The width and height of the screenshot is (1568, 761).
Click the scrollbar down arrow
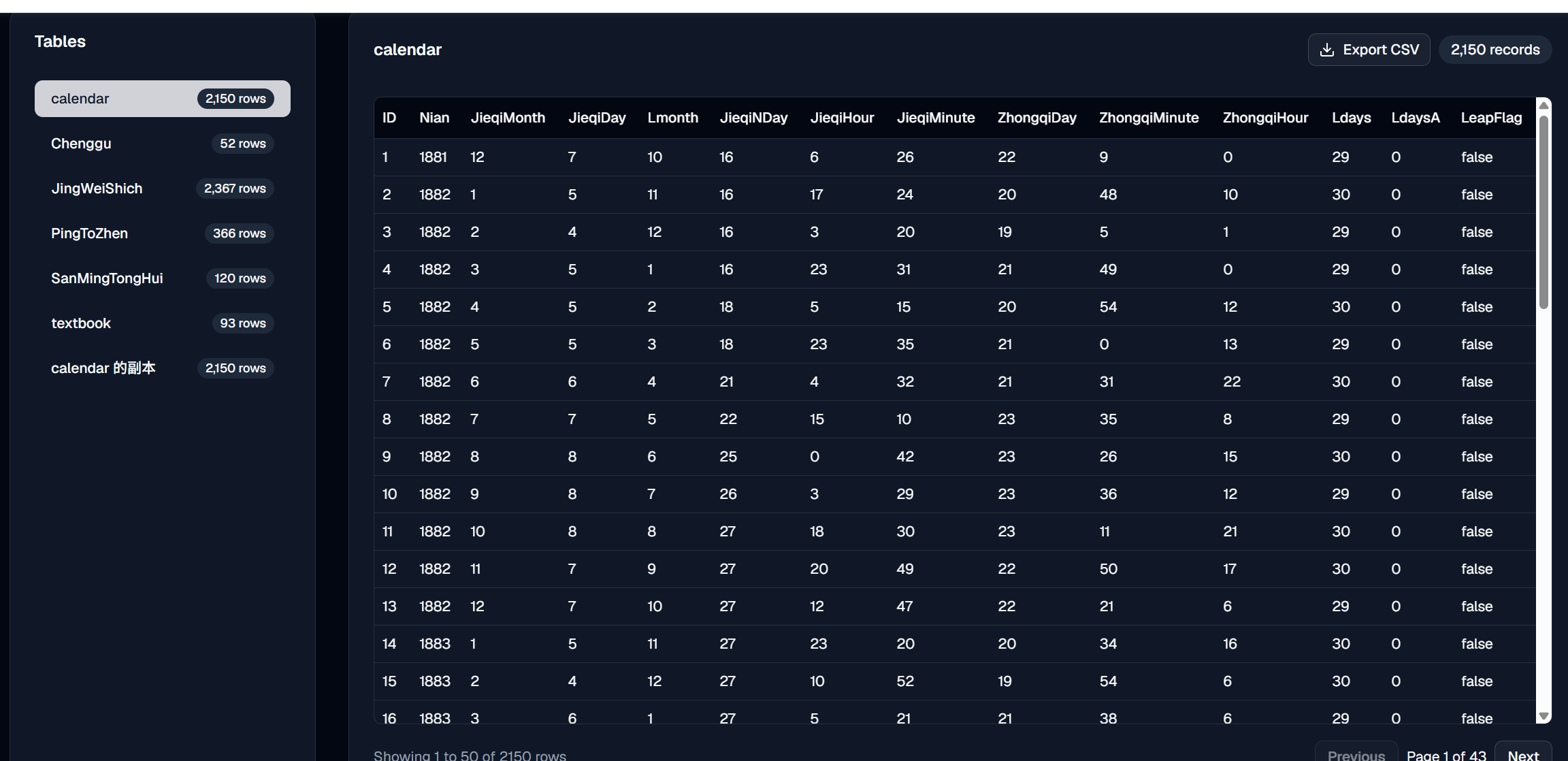click(x=1543, y=716)
